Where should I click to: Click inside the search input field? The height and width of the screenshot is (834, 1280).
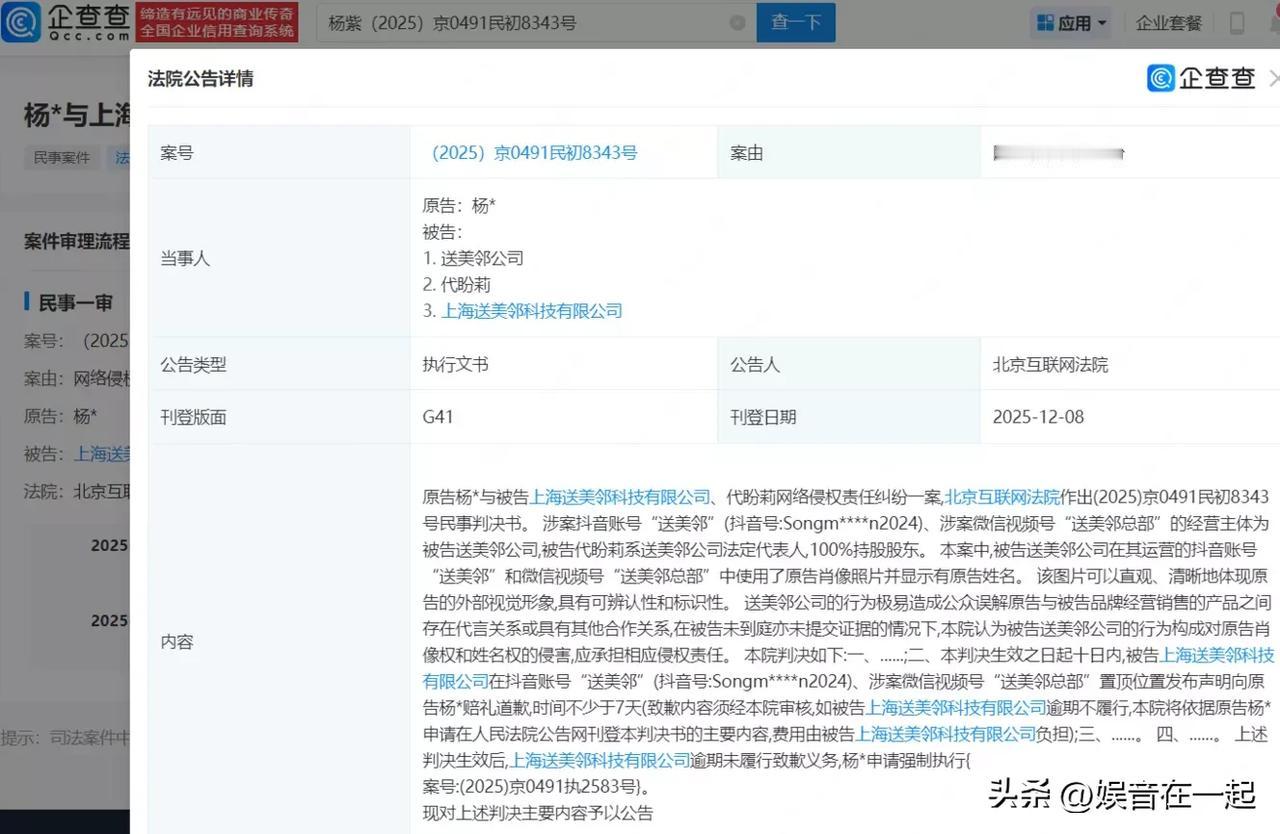coord(520,22)
